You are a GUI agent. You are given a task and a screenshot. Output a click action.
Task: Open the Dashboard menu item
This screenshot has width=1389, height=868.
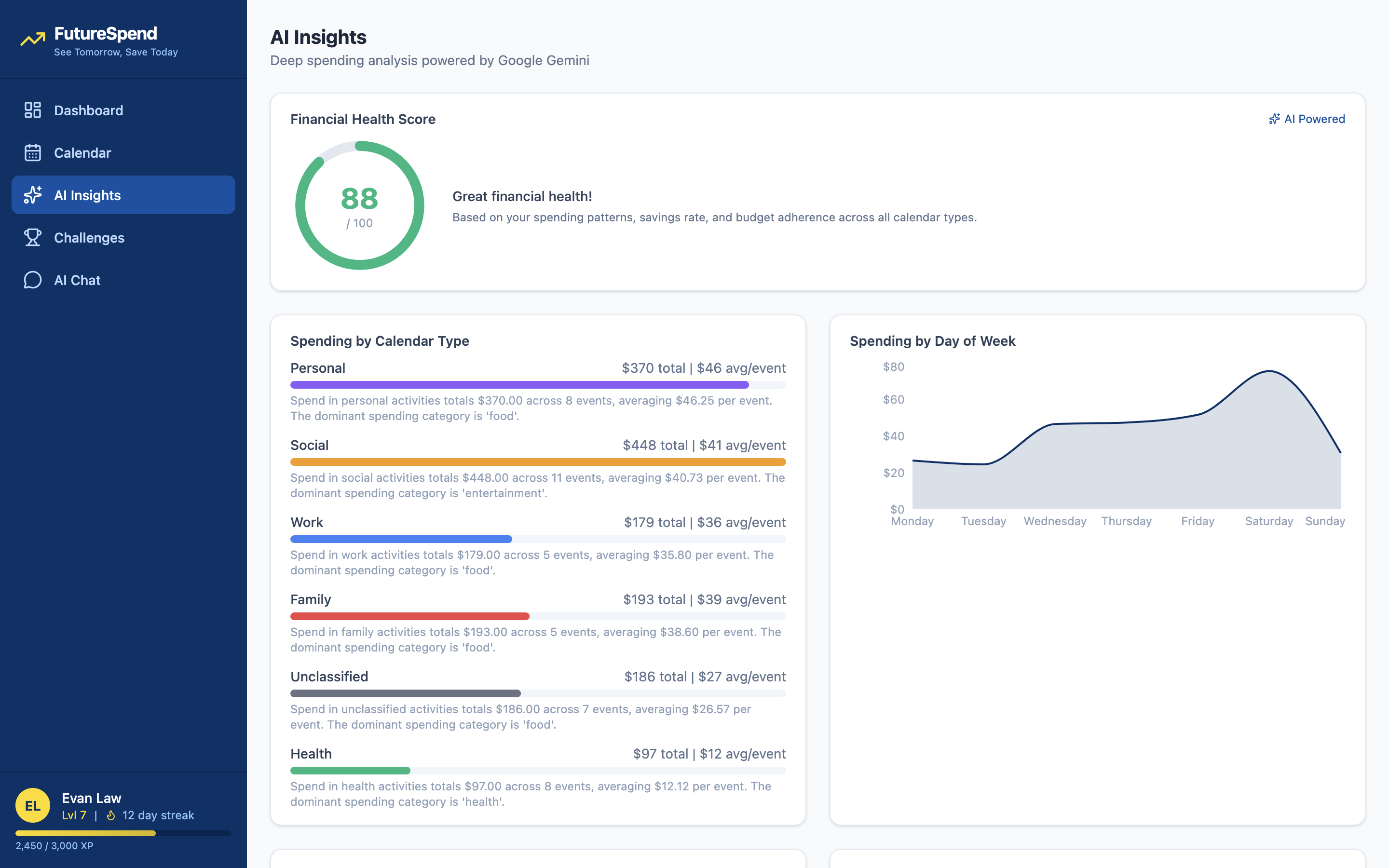[x=88, y=110]
